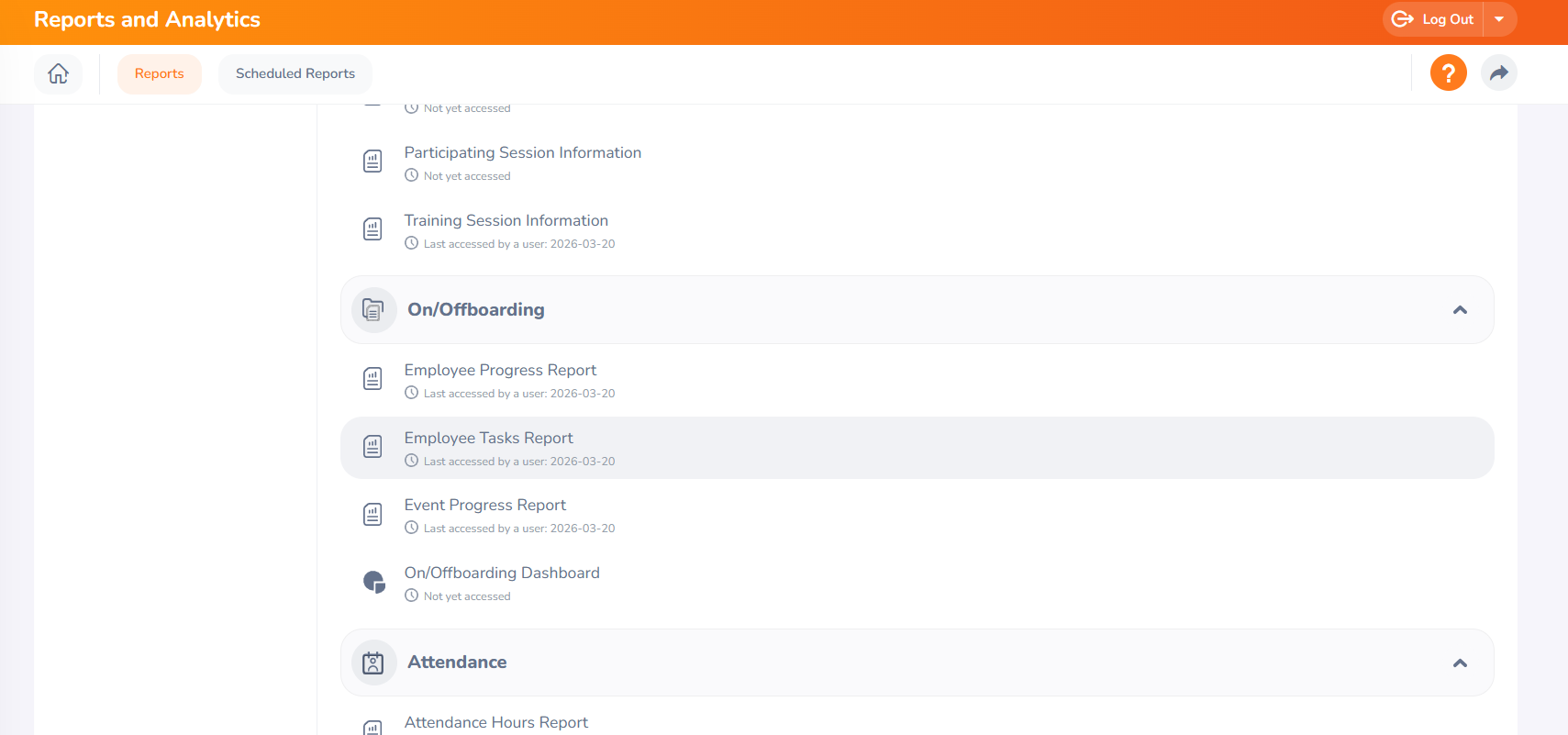The image size is (1568, 735).
Task: Open the Attendance Hours Report
Action: pos(495,723)
